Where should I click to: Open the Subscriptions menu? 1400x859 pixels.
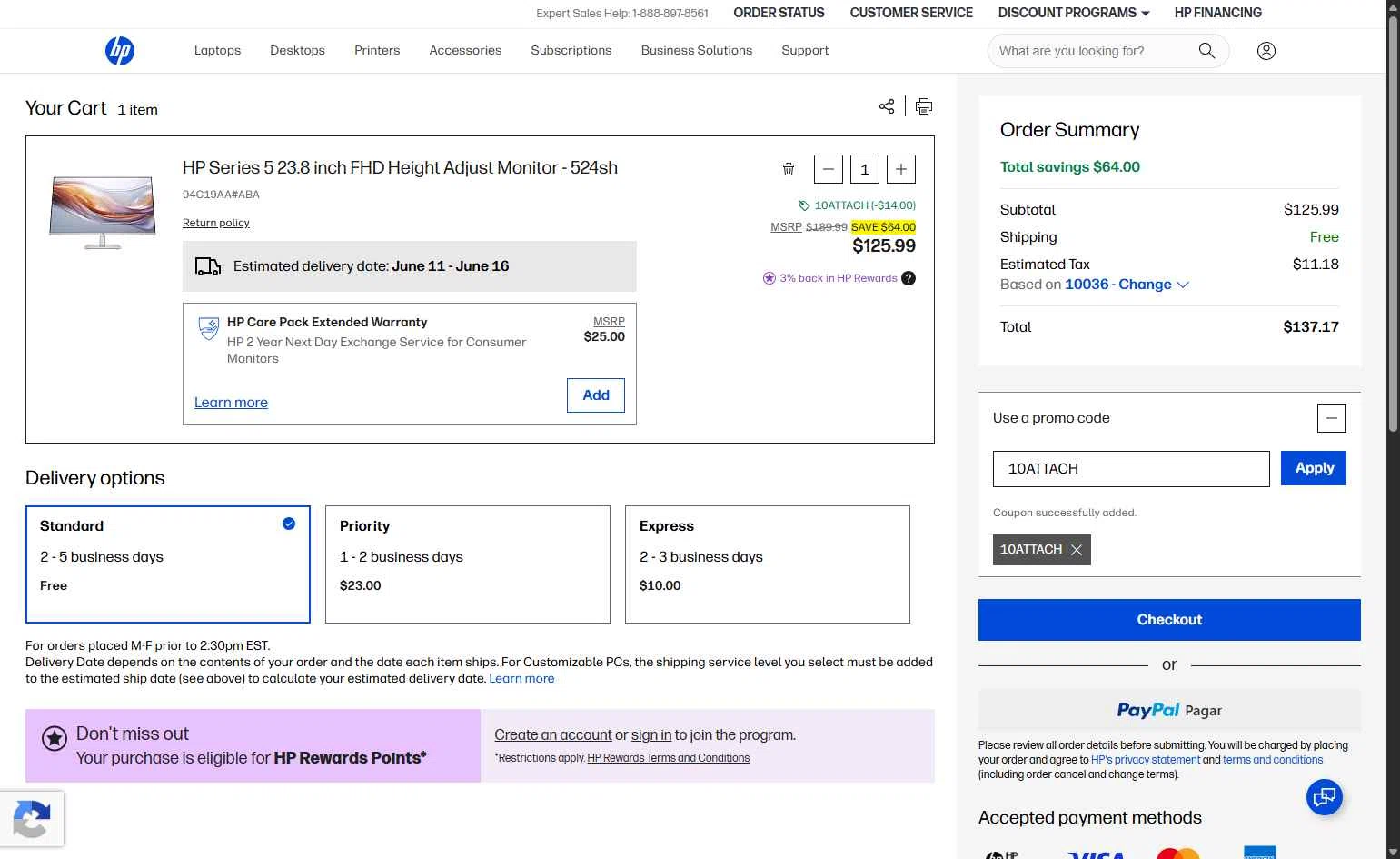[x=571, y=51]
